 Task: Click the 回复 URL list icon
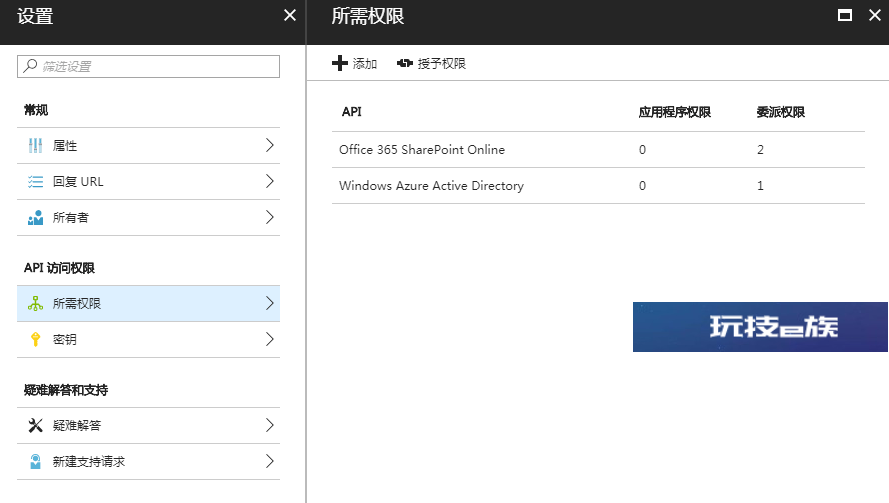pos(35,181)
